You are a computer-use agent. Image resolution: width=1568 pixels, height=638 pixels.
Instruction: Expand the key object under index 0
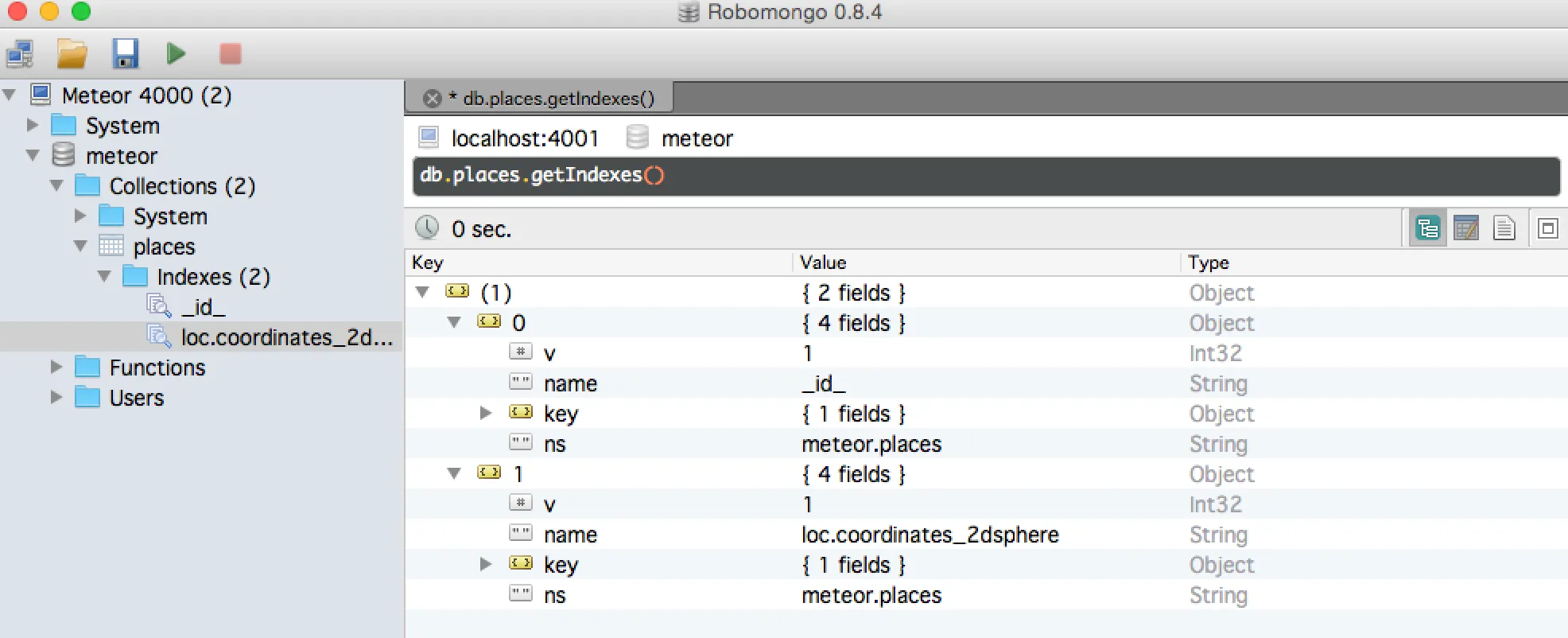[x=485, y=413]
